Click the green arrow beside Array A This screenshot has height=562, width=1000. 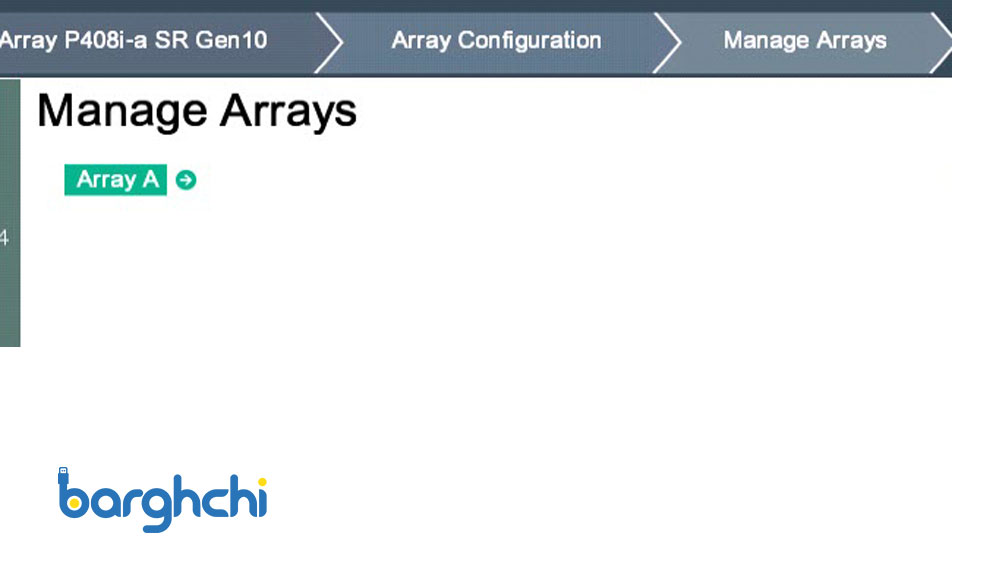[186, 180]
